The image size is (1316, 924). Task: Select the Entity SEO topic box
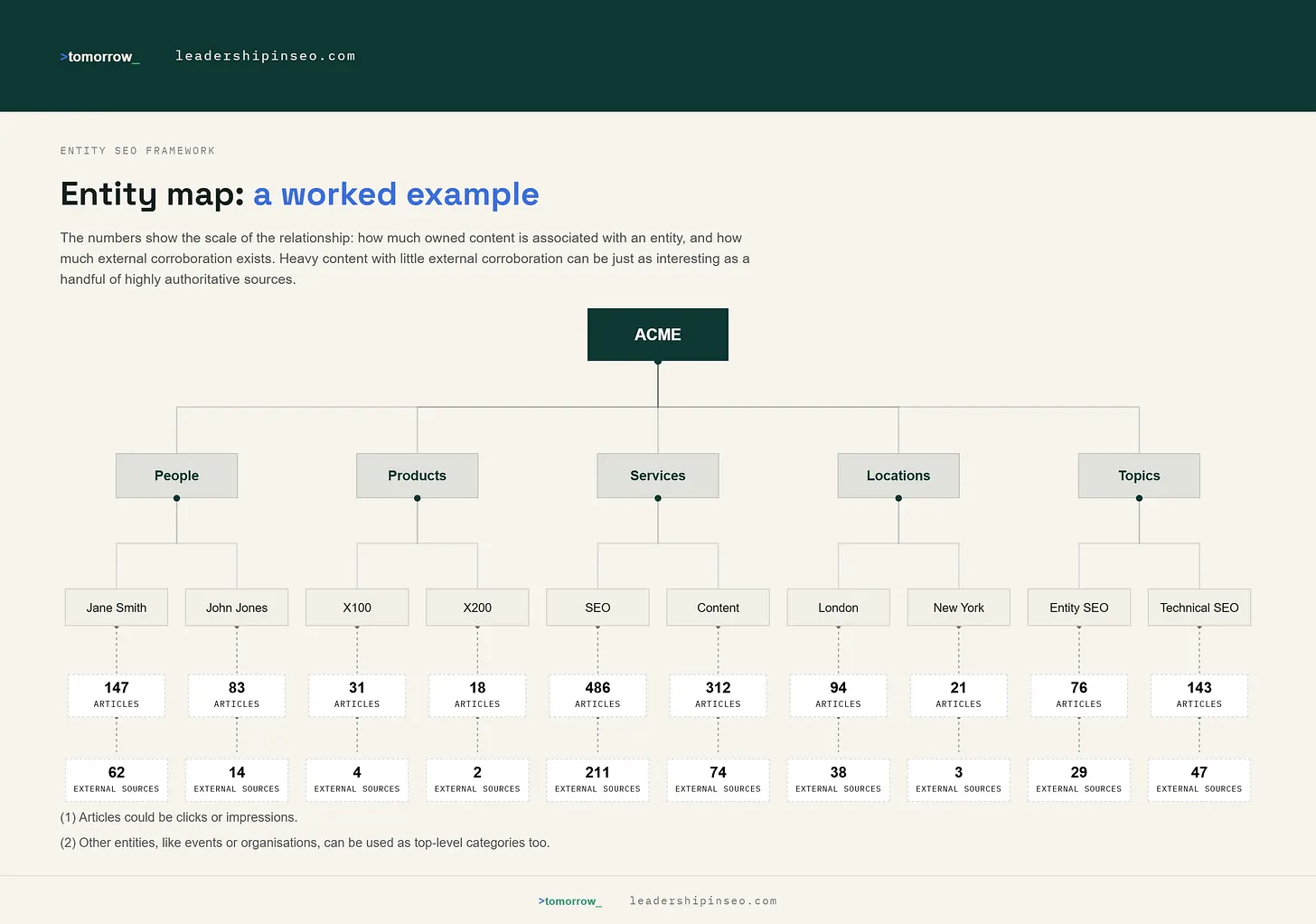pyautogui.click(x=1079, y=608)
